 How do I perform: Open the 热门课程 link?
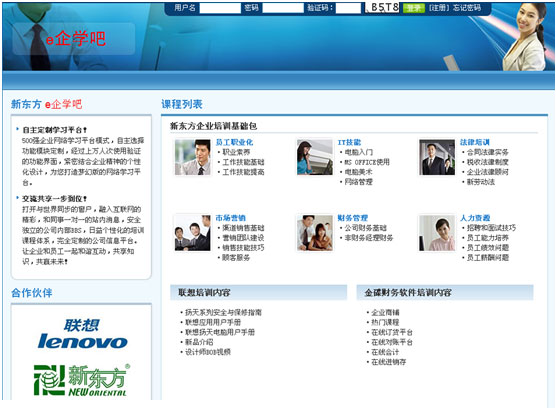[385, 322]
